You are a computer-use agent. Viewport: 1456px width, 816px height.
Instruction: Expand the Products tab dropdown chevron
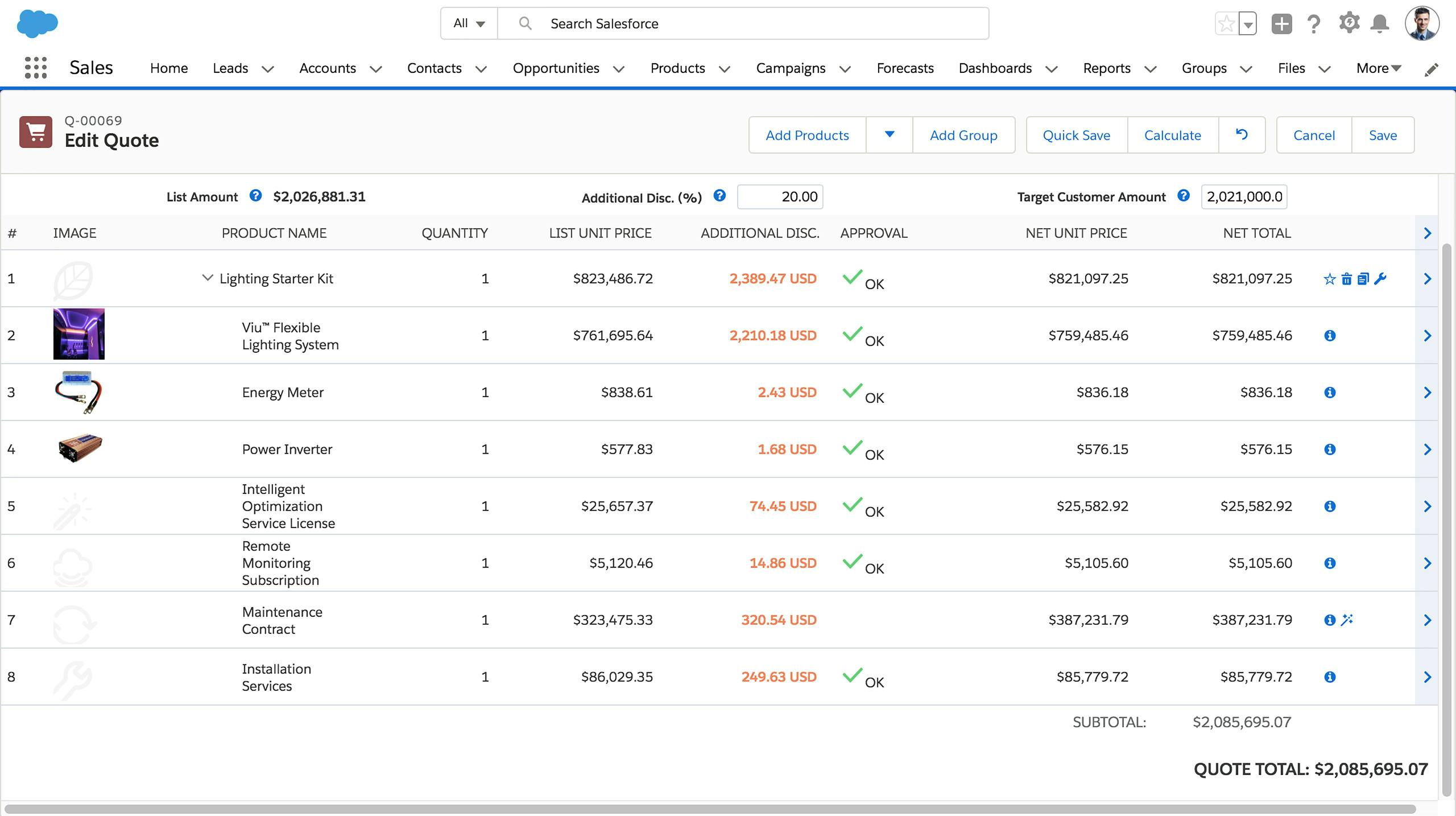point(725,69)
